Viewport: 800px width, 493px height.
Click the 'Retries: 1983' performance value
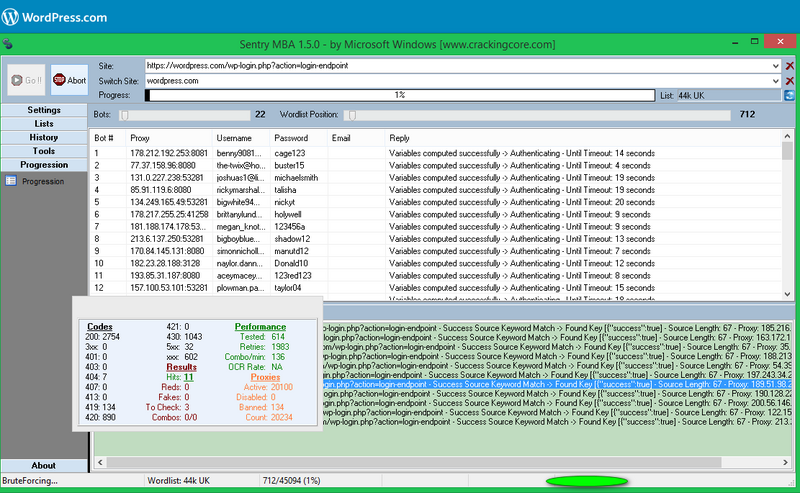(264, 347)
